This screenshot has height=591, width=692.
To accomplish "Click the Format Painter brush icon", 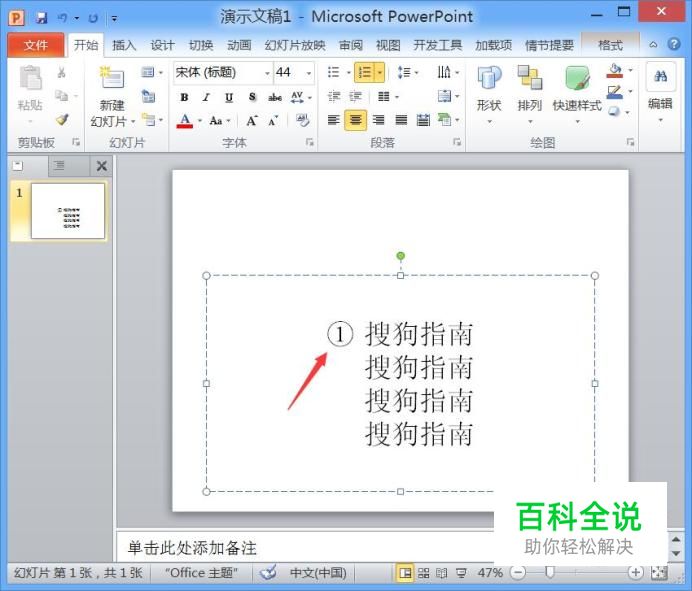I will coord(62,119).
